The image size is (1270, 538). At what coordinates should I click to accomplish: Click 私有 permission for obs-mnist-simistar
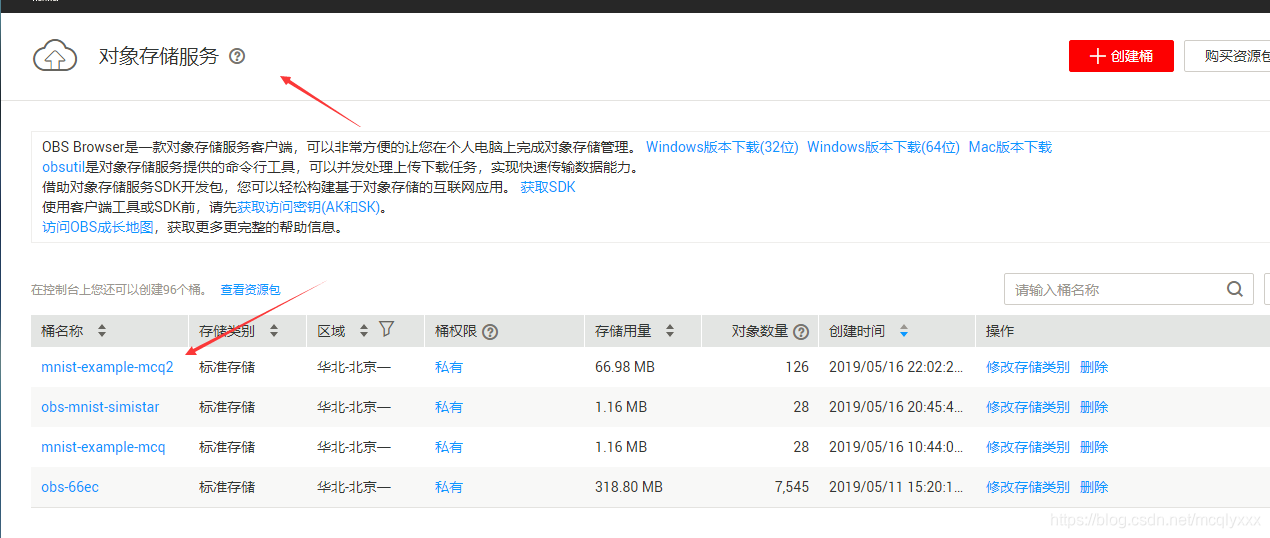[449, 407]
